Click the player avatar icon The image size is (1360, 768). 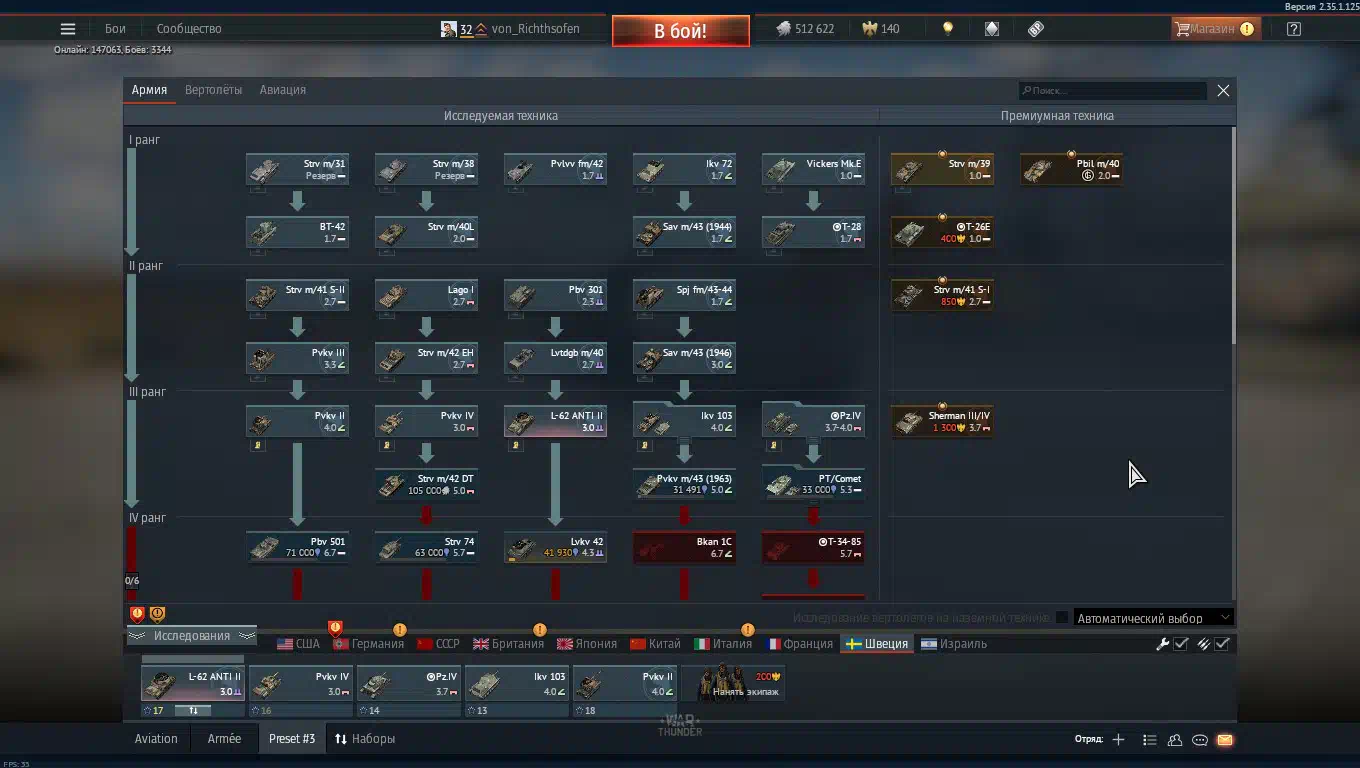click(449, 29)
